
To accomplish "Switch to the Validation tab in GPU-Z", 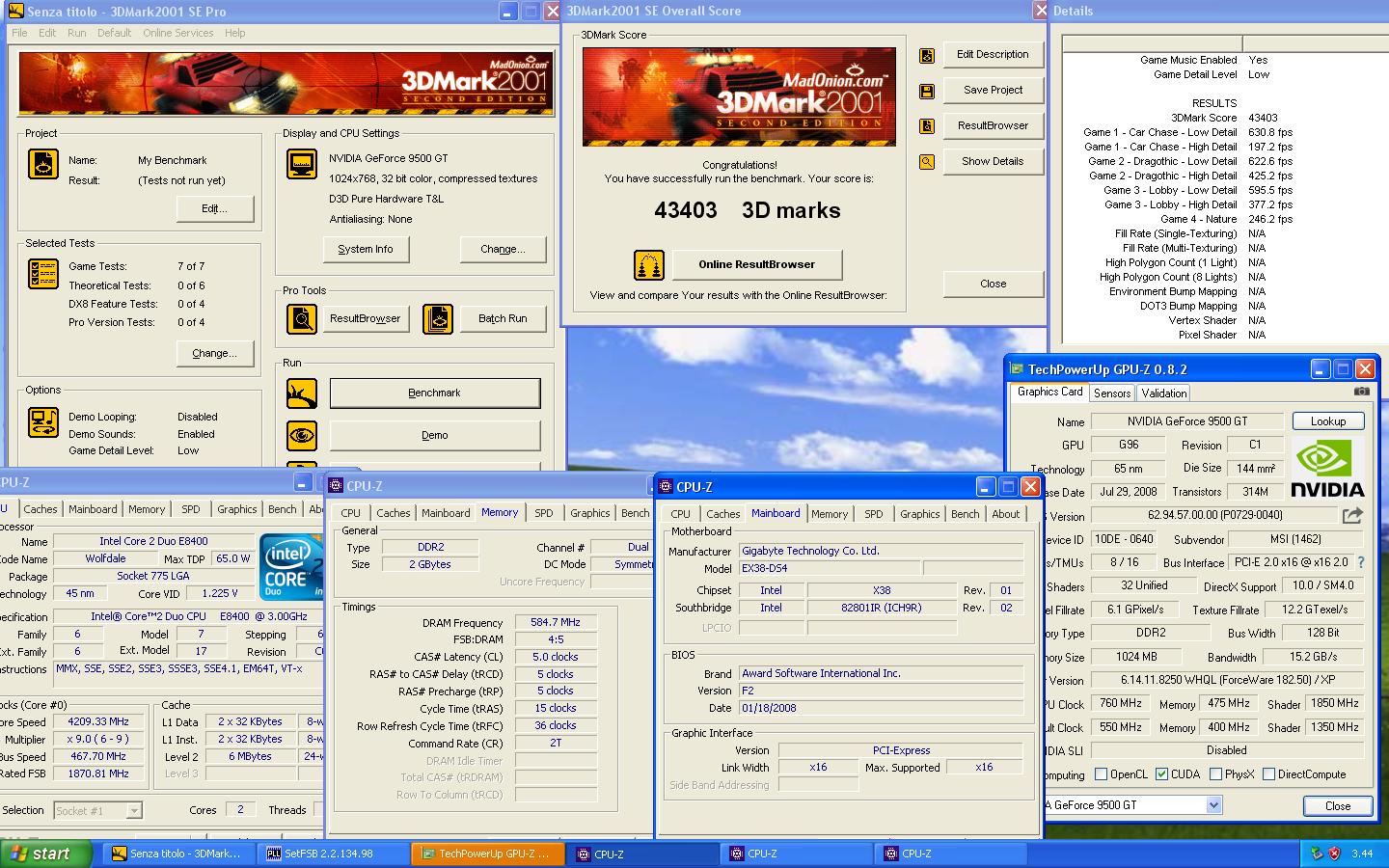I will [x=1164, y=393].
